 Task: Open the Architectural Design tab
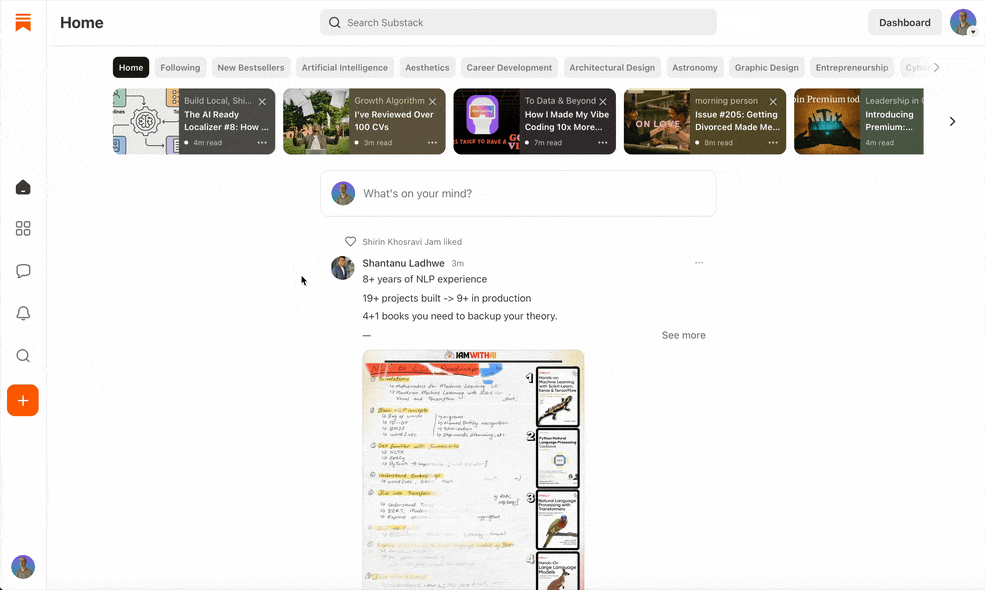pyautogui.click(x=612, y=67)
